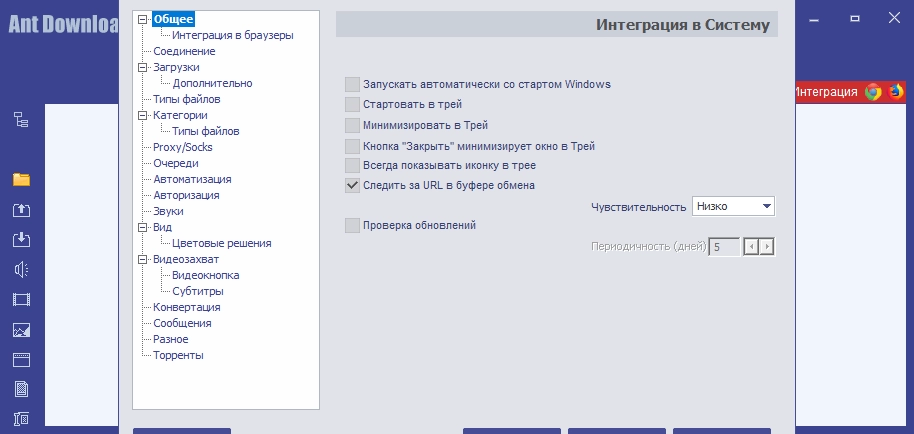The width and height of the screenshot is (914, 434).
Task: Click the Chrome browser integration icon
Action: [873, 92]
